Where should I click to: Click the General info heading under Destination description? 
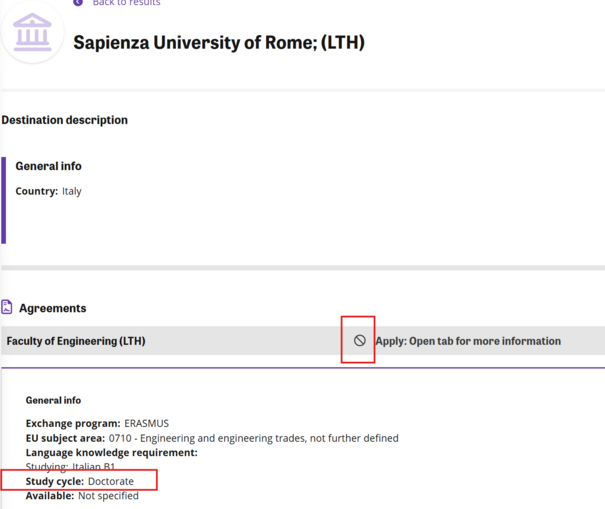click(48, 166)
